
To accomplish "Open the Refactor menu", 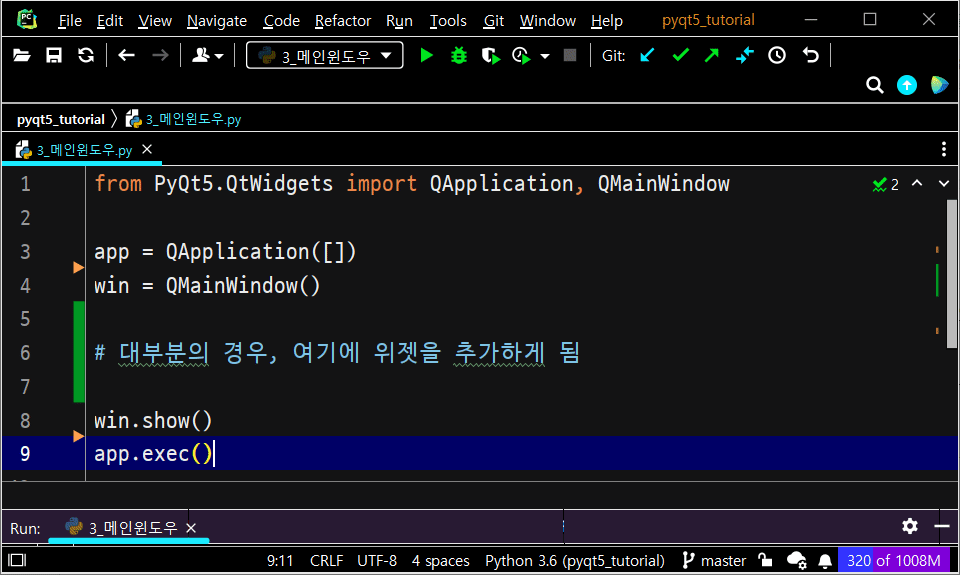I will point(343,21).
